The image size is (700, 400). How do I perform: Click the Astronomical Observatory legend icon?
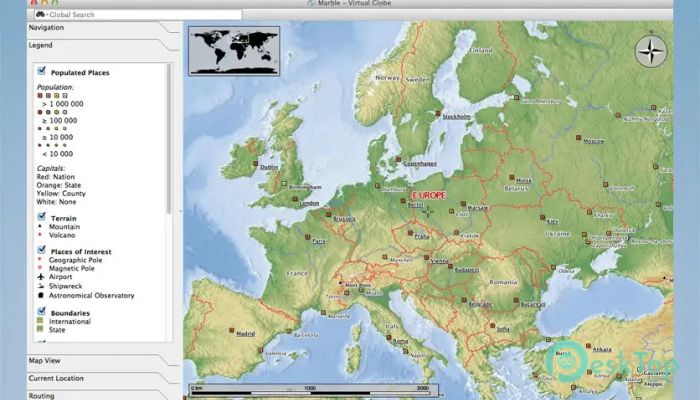point(41,296)
